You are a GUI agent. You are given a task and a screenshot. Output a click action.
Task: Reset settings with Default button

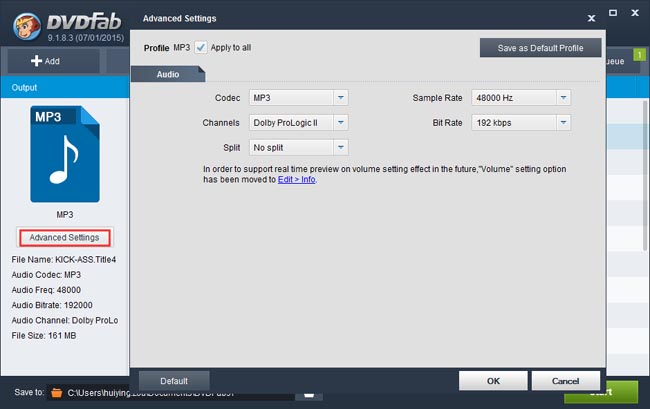(174, 381)
